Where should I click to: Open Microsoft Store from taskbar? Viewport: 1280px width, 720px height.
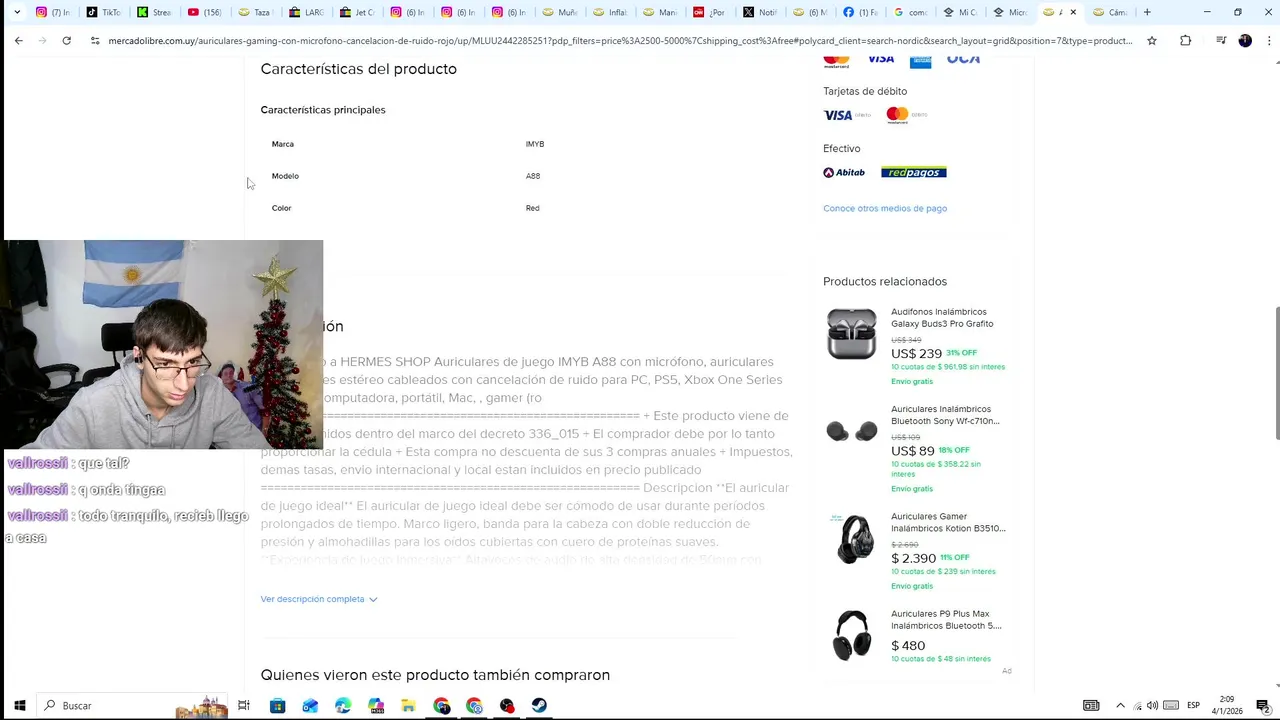point(277,705)
